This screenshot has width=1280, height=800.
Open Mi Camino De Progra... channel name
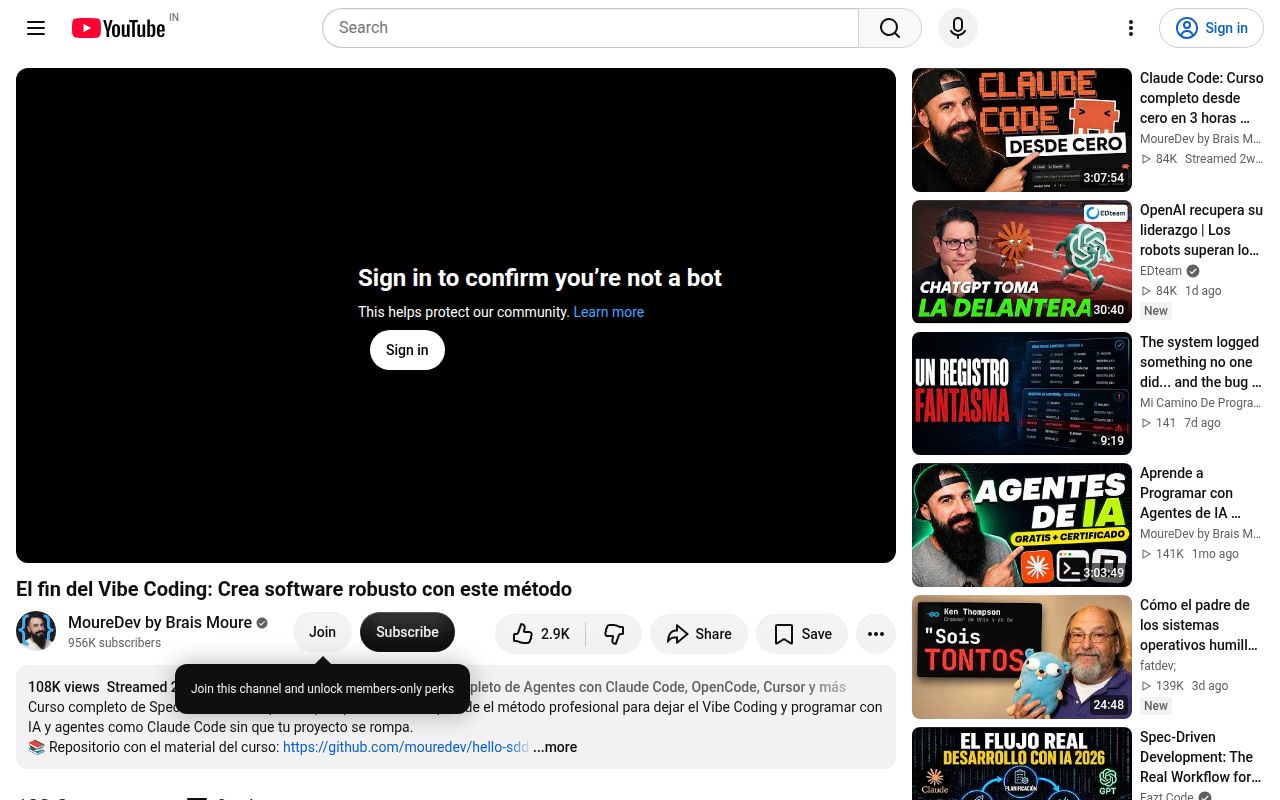pos(1200,403)
